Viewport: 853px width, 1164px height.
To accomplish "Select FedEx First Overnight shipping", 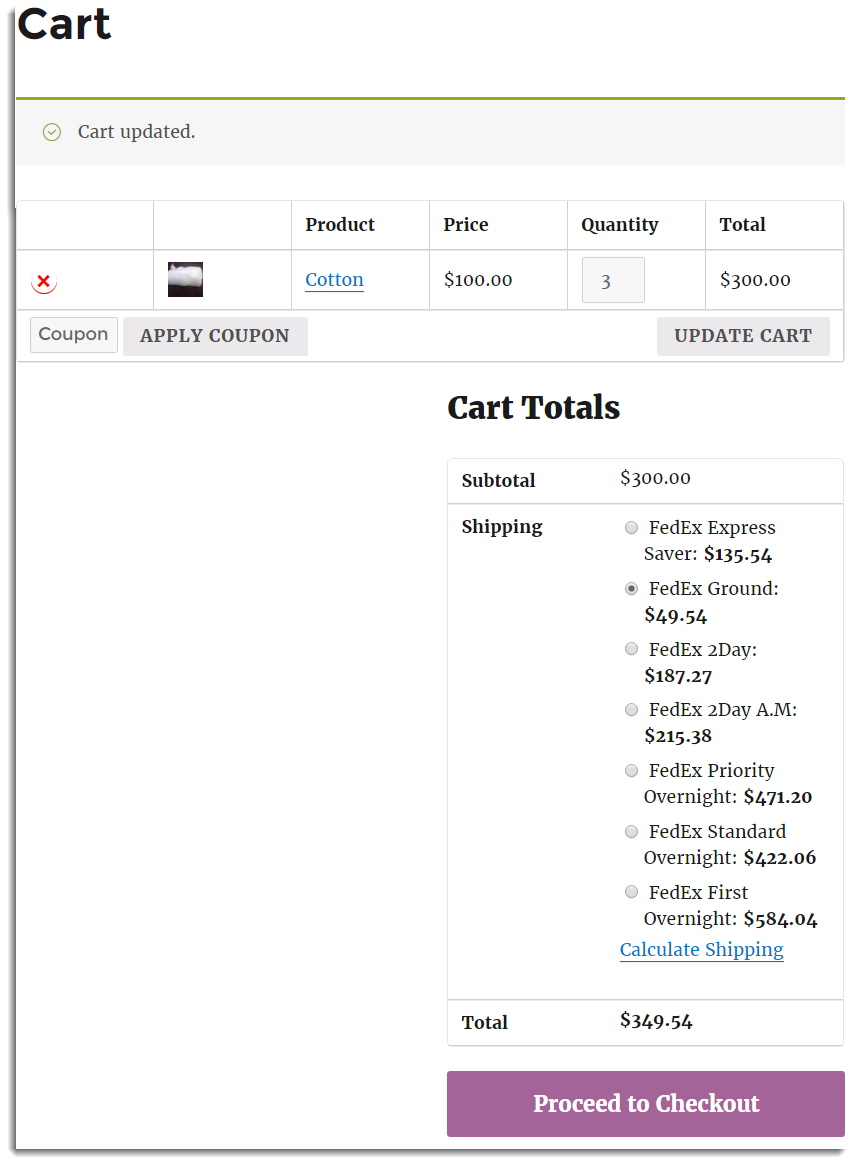I will (631, 891).
